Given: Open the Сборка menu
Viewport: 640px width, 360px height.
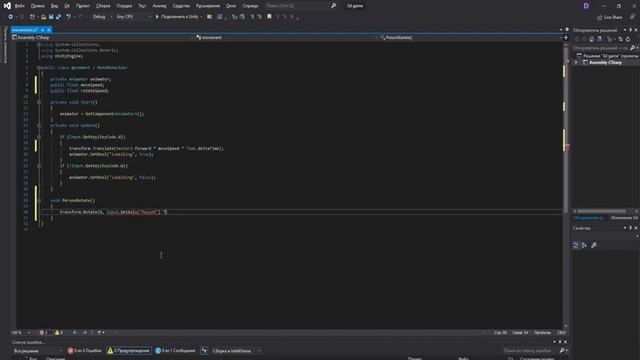Looking at the screenshot, I should tap(103, 6).
